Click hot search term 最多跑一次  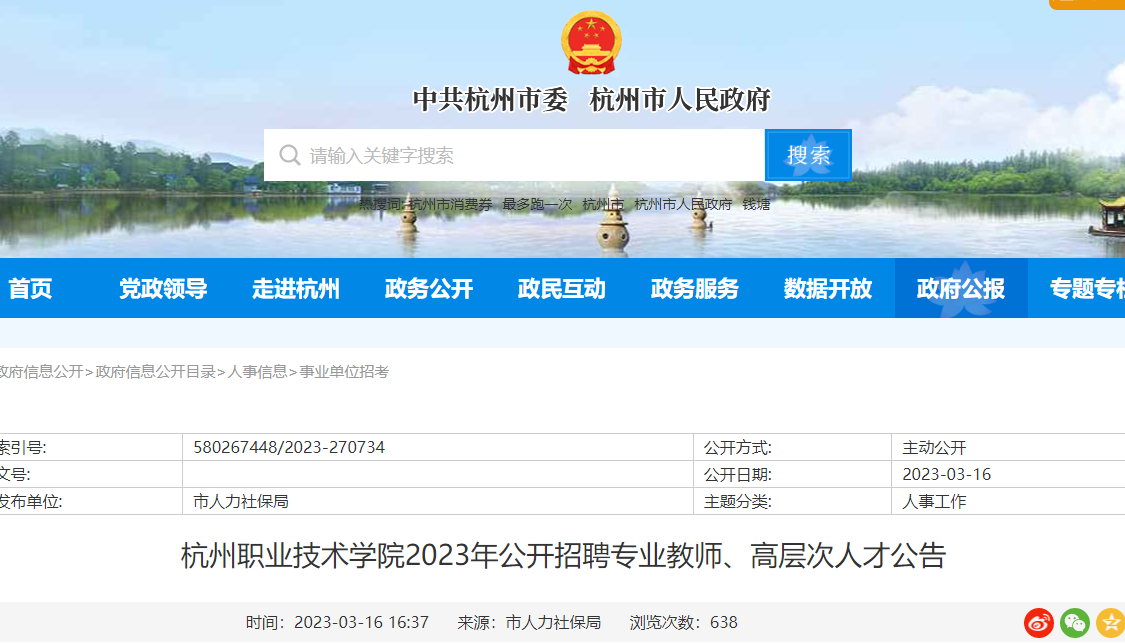[537, 204]
